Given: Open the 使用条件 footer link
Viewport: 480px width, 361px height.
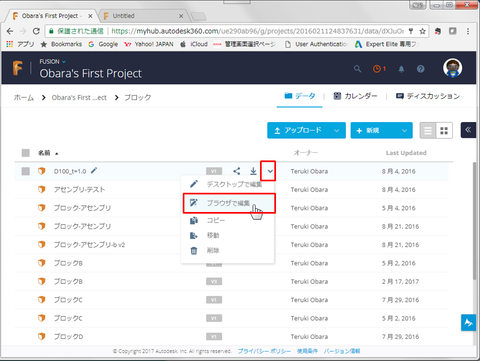Looking at the screenshot, I should [x=307, y=351].
